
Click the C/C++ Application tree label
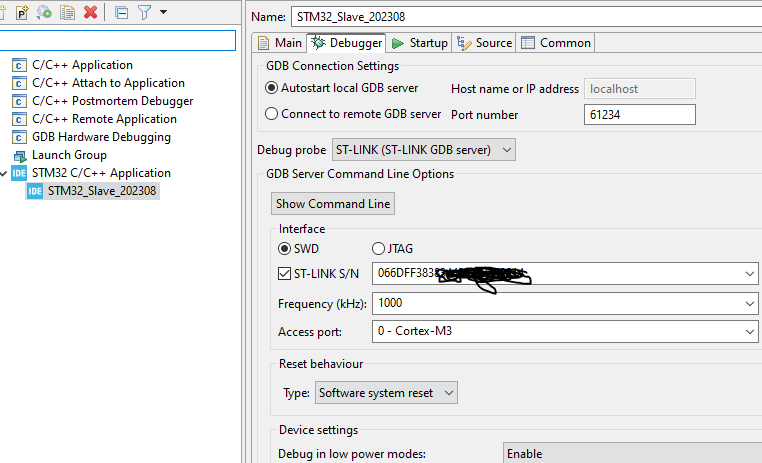coord(82,65)
